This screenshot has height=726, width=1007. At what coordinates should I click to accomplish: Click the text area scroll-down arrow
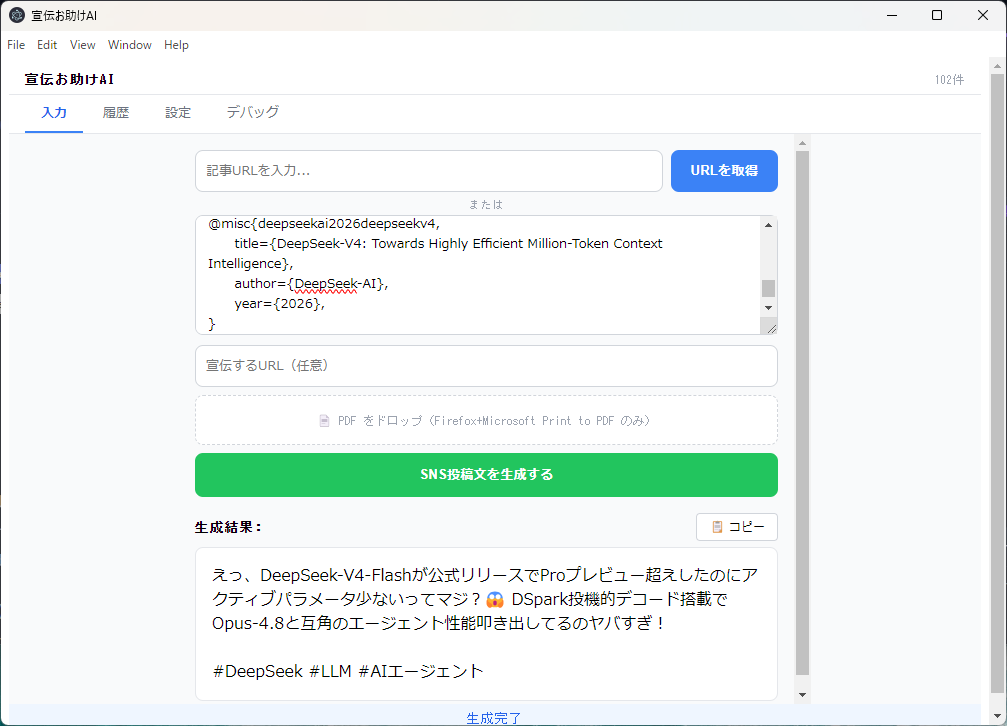click(x=768, y=308)
